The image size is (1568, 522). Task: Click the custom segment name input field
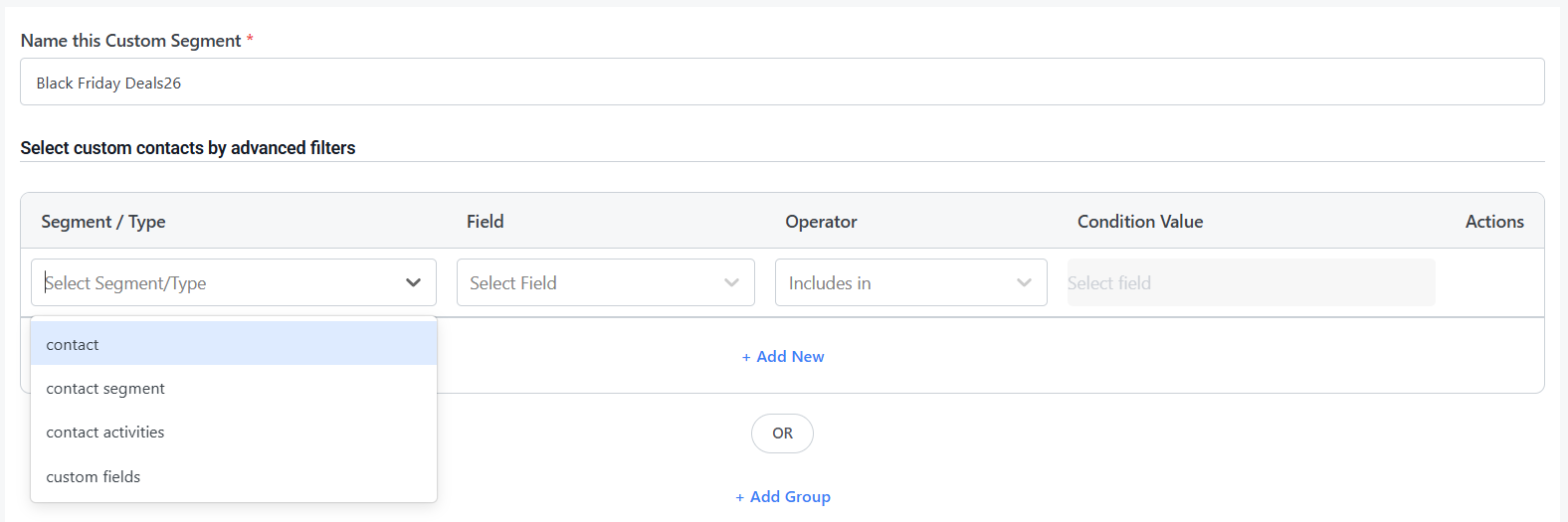[x=782, y=82]
